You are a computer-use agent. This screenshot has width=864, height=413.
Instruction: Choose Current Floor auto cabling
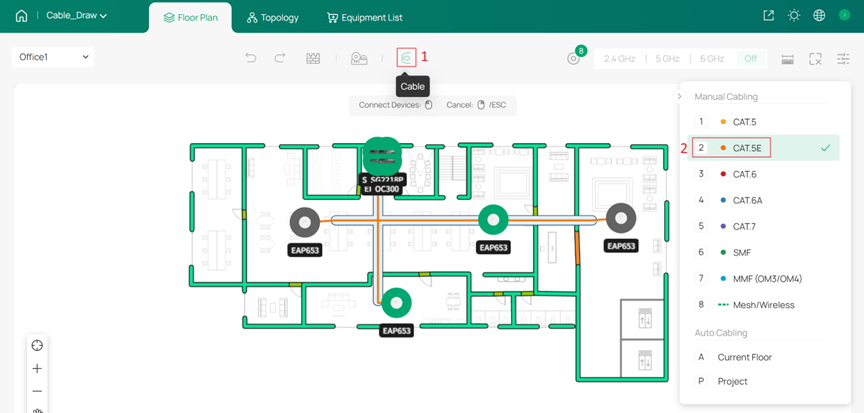(x=744, y=357)
